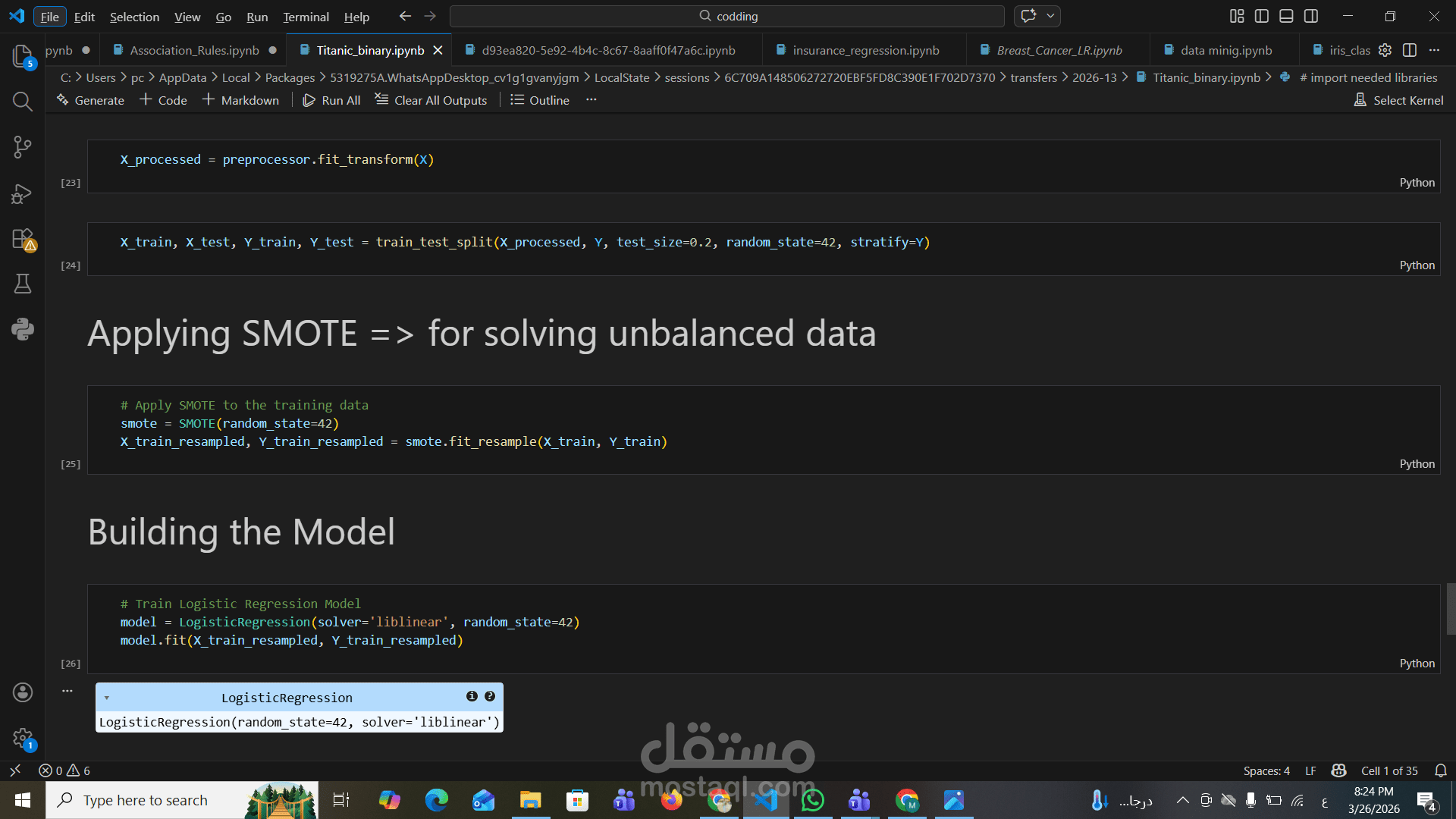
Task: Toggle the primary side bar layout button
Action: coord(1262,16)
